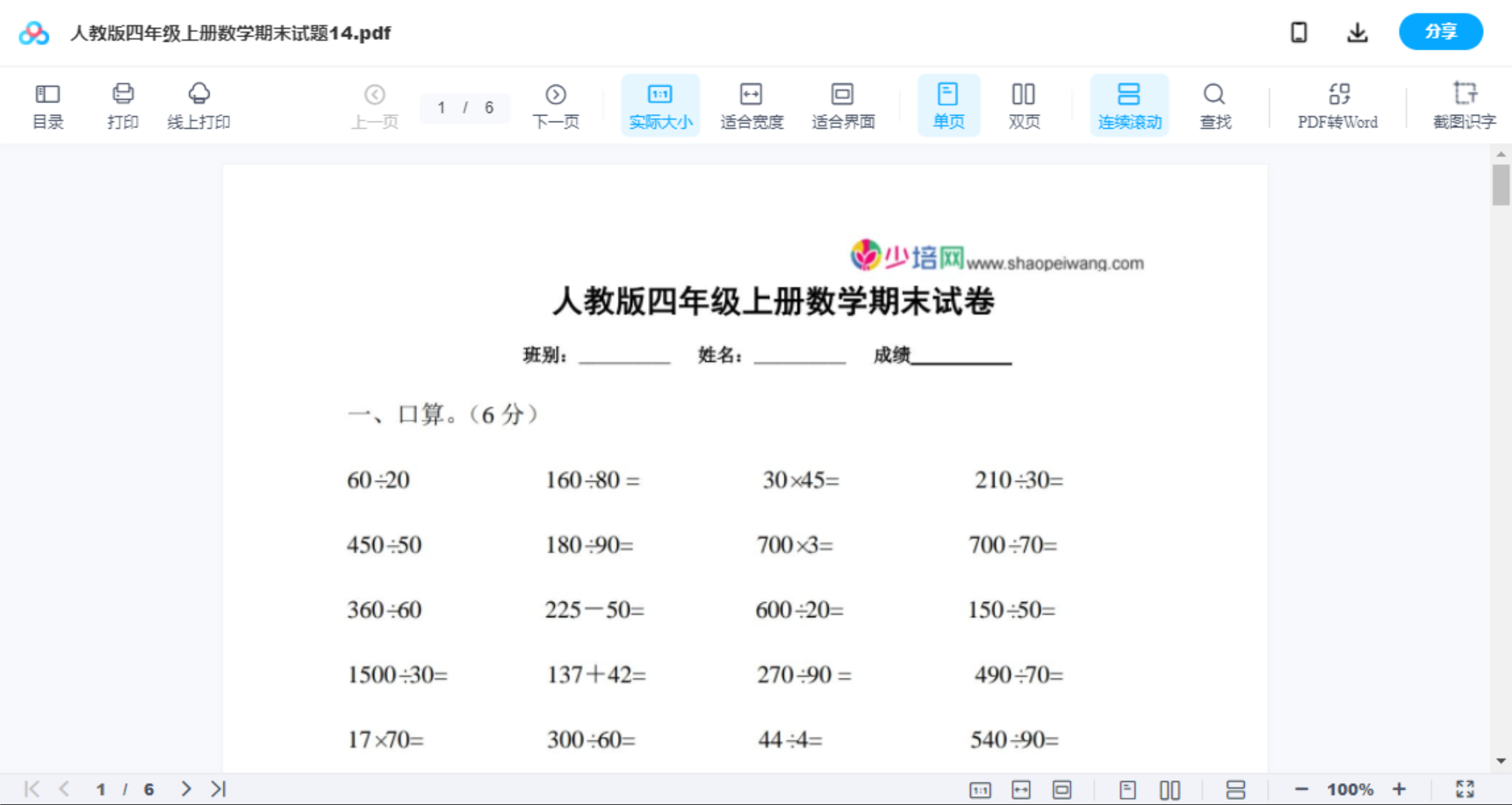Click the 打印 print icon
This screenshot has height=805, width=1512.
click(x=122, y=104)
